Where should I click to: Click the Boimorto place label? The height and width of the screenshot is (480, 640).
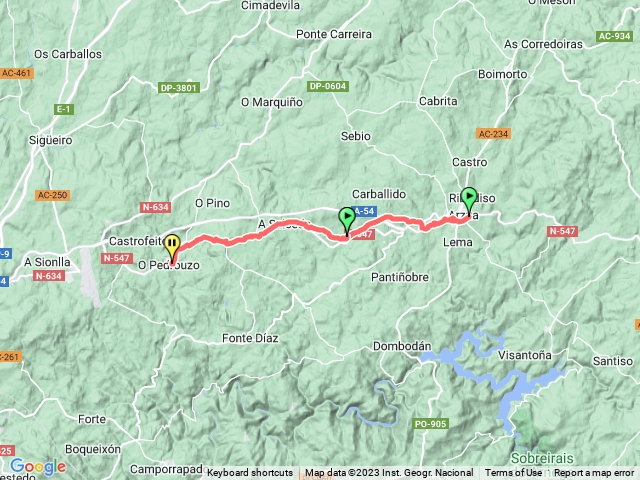(502, 74)
